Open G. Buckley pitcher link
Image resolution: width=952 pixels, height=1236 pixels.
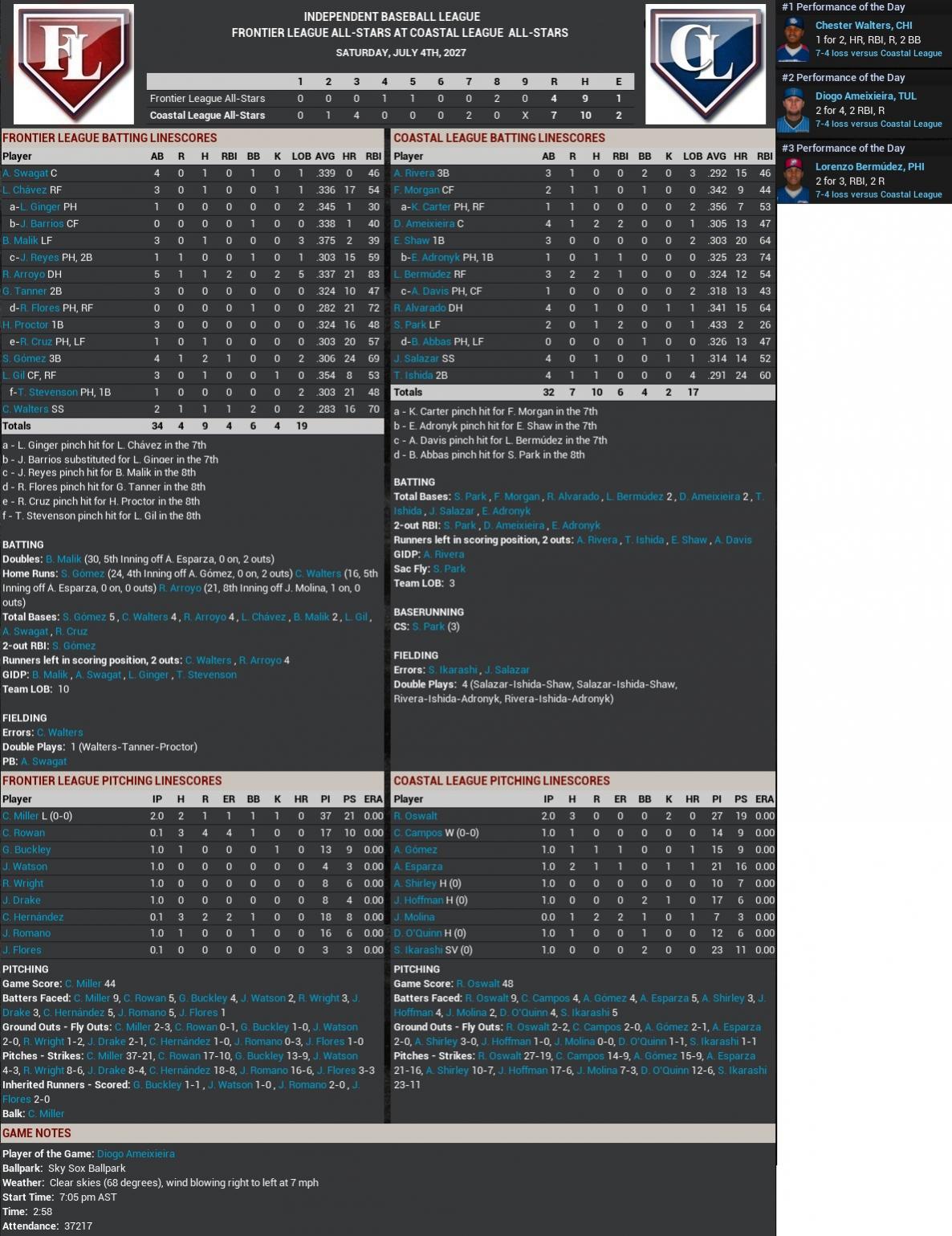[x=26, y=850]
